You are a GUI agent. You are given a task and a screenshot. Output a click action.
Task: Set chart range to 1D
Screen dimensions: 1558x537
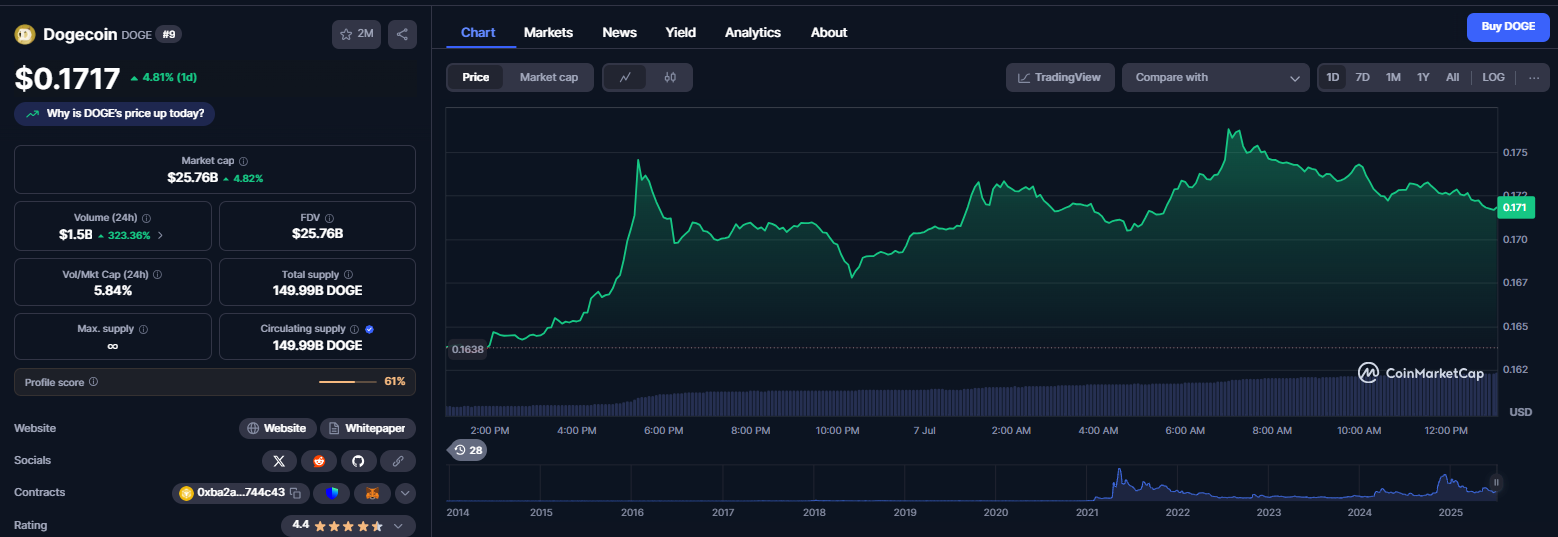pyautogui.click(x=1333, y=78)
